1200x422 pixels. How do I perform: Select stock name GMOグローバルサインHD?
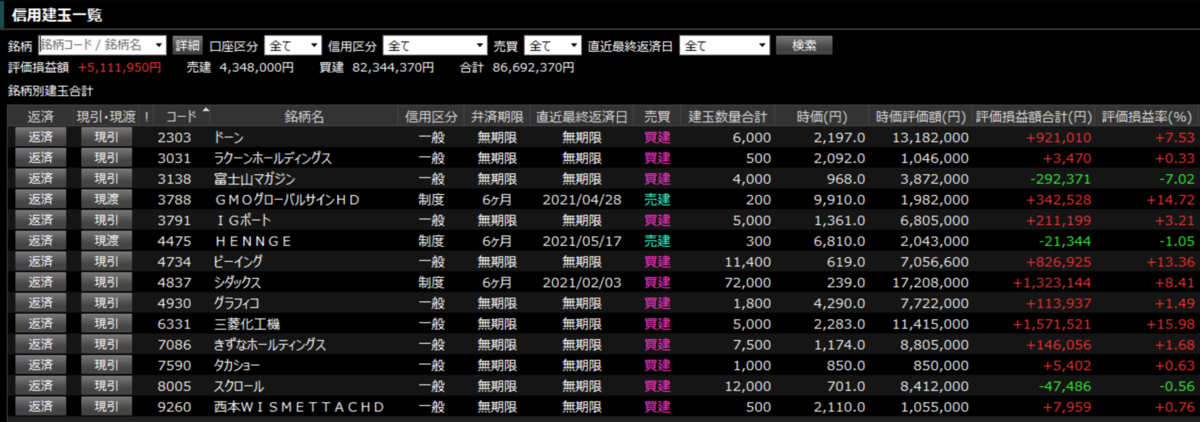pyautogui.click(x=287, y=199)
